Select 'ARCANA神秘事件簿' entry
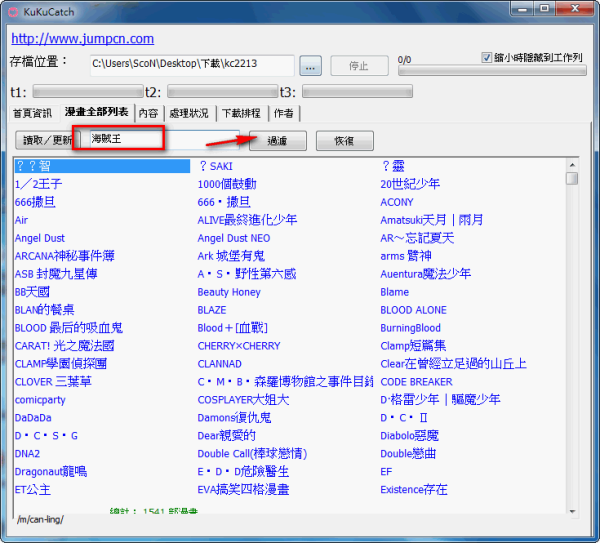Viewport: 600px width, 543px height. pos(65,256)
